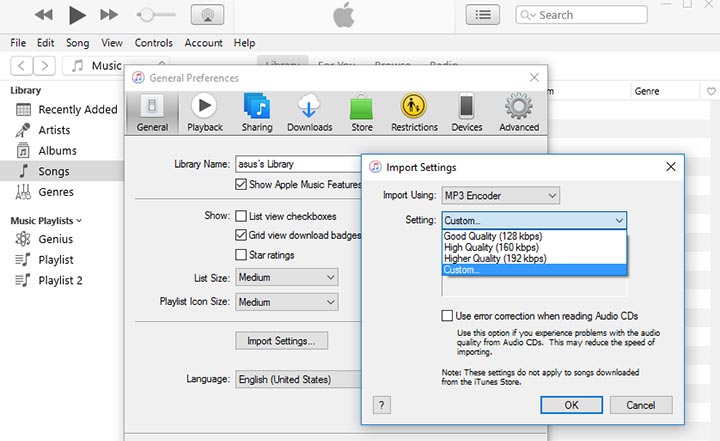Start playback with the Play button
The height and width of the screenshot is (441, 720).
pyautogui.click(x=77, y=15)
